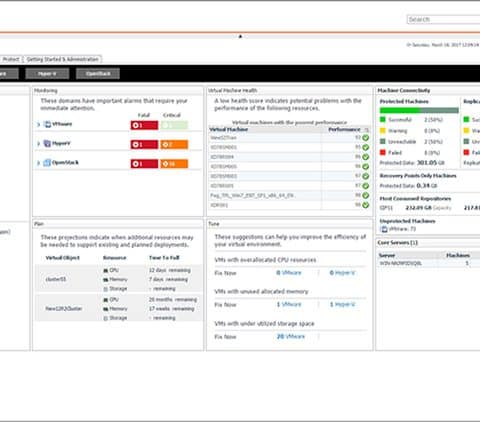Click the Storage icon in the second cluster row
This screenshot has width=480, height=422.
point(106,318)
